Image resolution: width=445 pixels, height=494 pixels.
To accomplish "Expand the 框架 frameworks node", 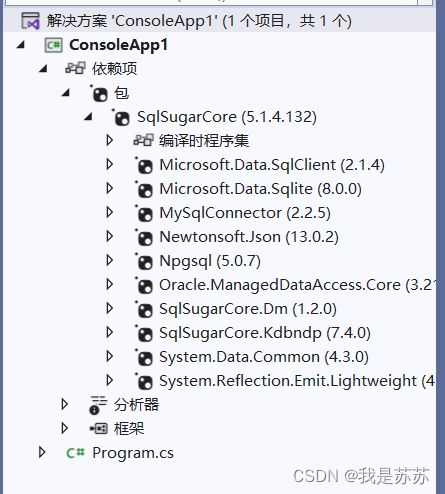I will coord(65,428).
